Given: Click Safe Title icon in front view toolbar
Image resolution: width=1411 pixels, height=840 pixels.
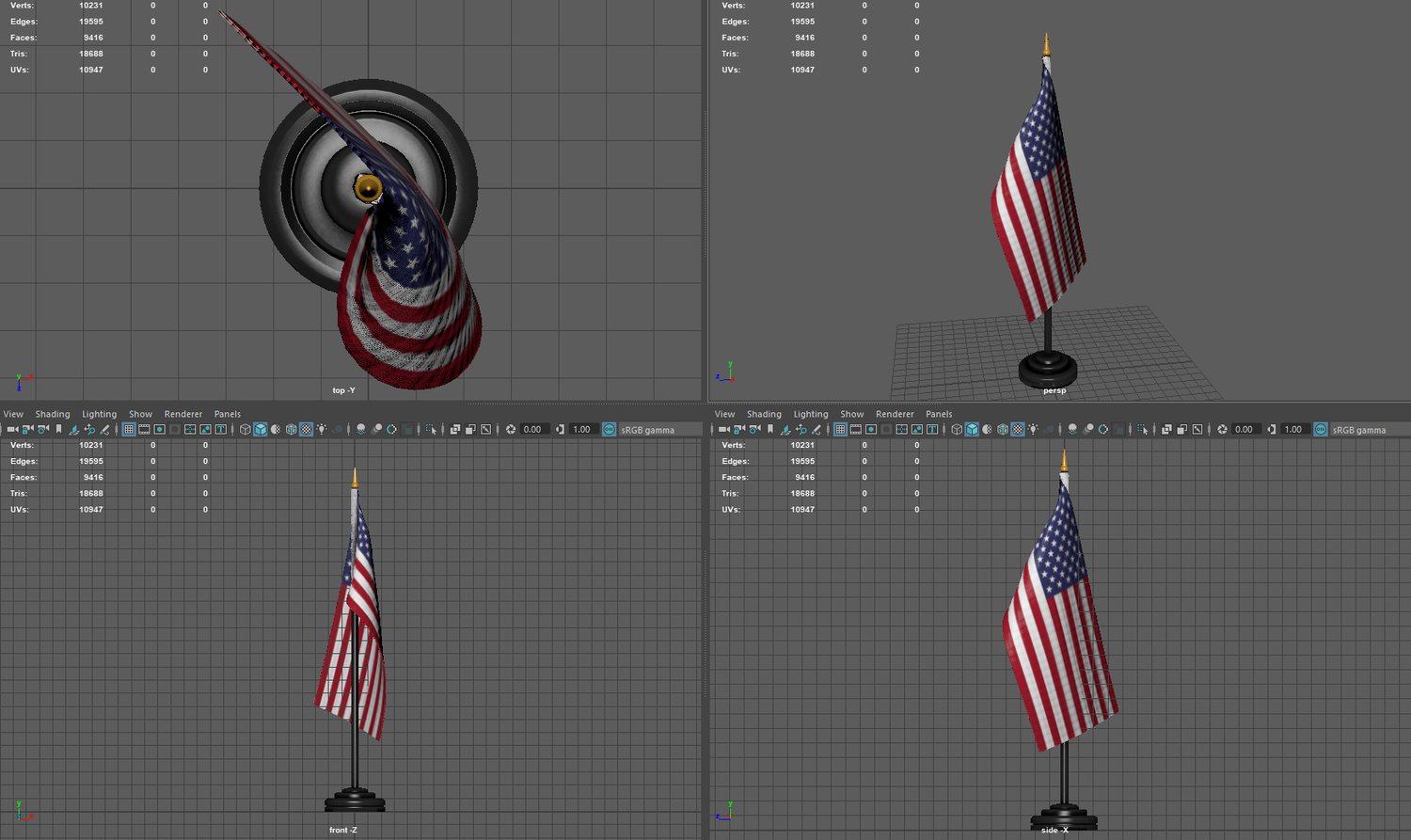Looking at the screenshot, I should [220, 429].
